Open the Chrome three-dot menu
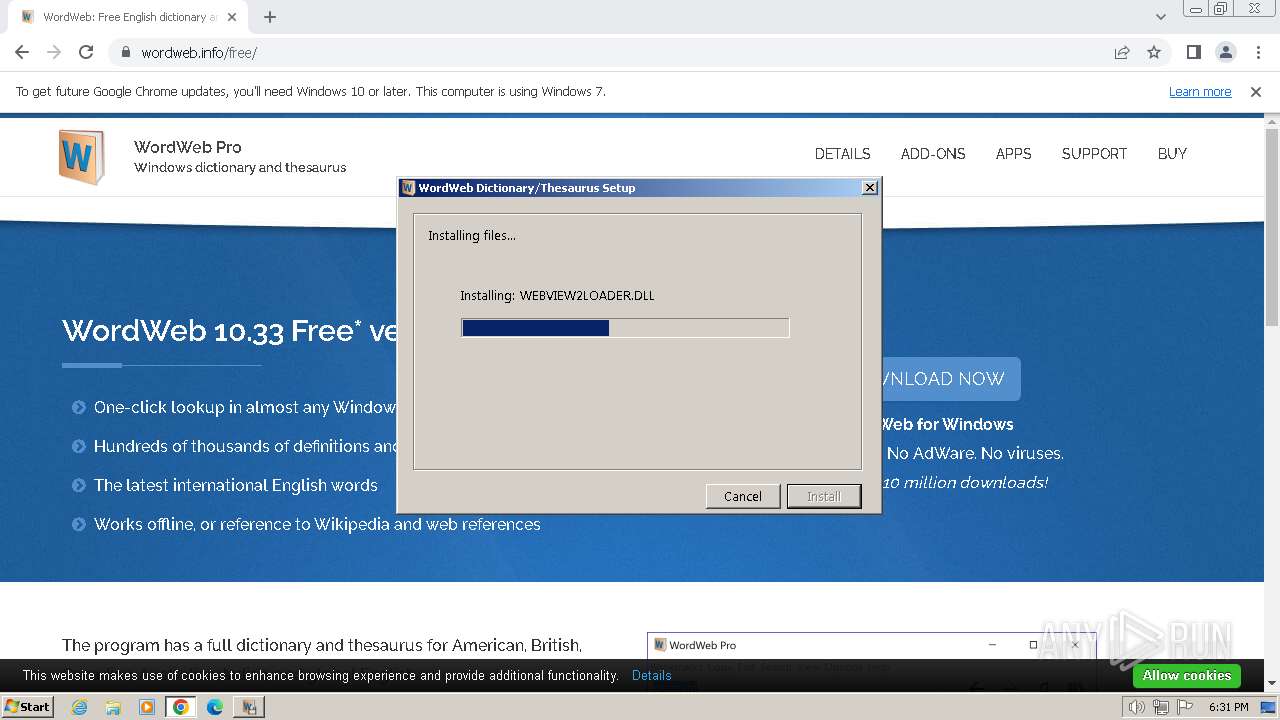 point(1257,52)
